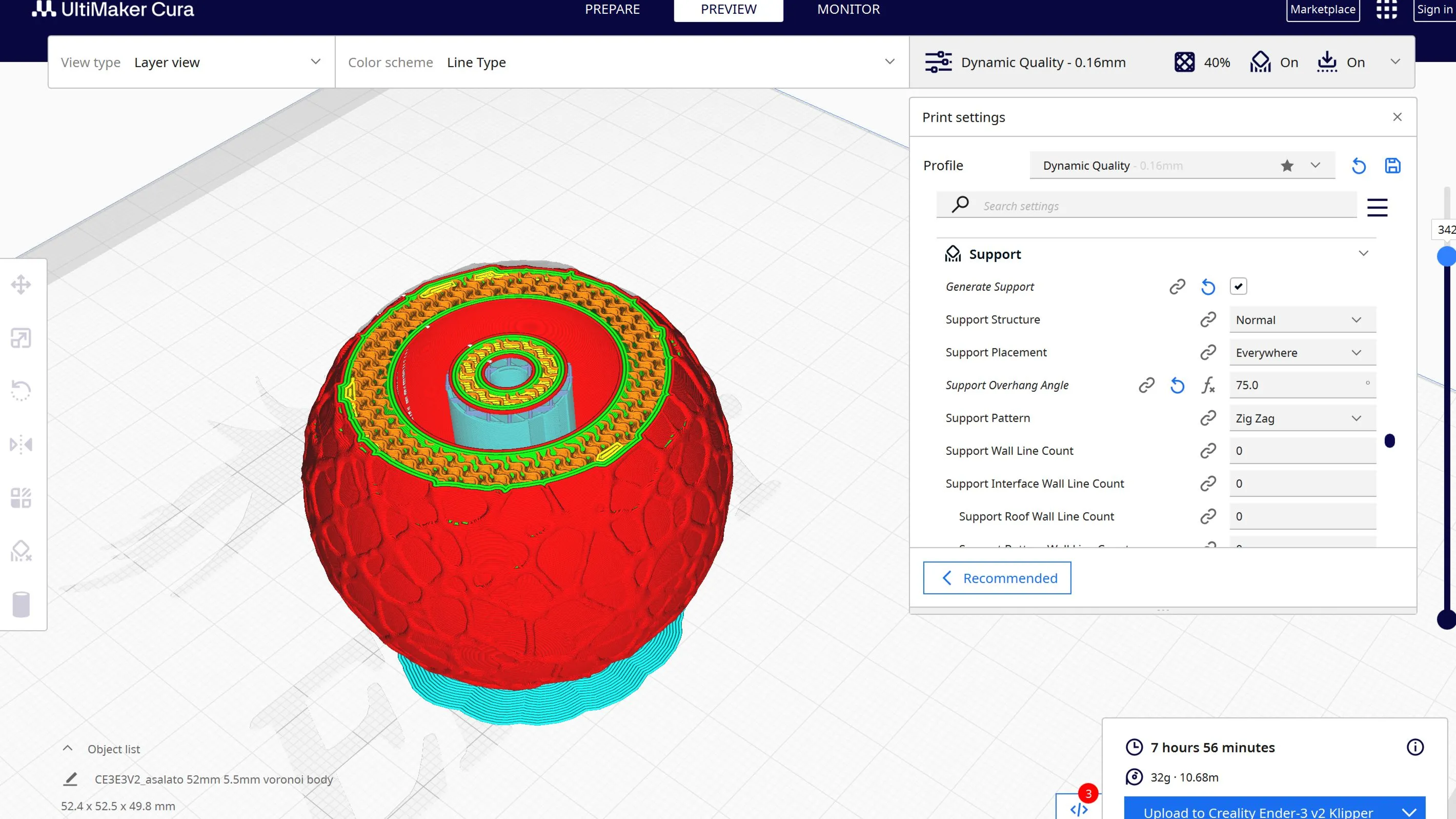
Task: Collapse the Object list
Action: click(x=67, y=748)
